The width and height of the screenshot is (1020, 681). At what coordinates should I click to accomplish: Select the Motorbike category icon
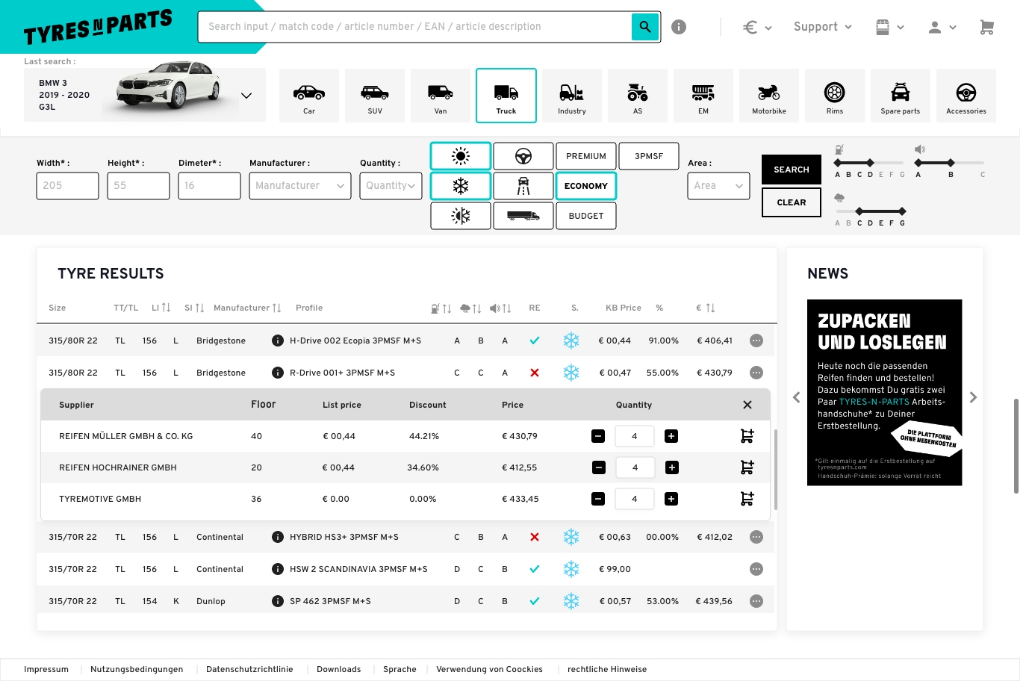[x=769, y=96]
